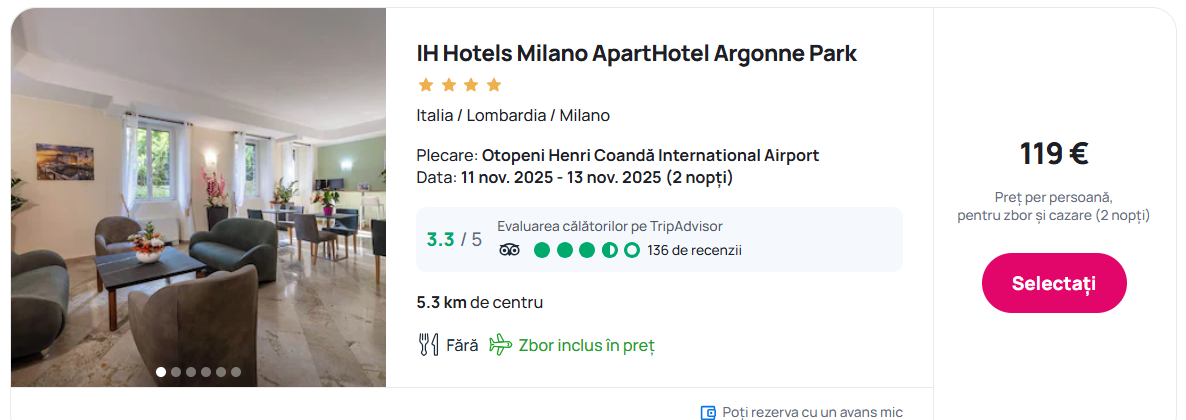
Task: Click the green airplane flight icon
Action: (x=501, y=345)
